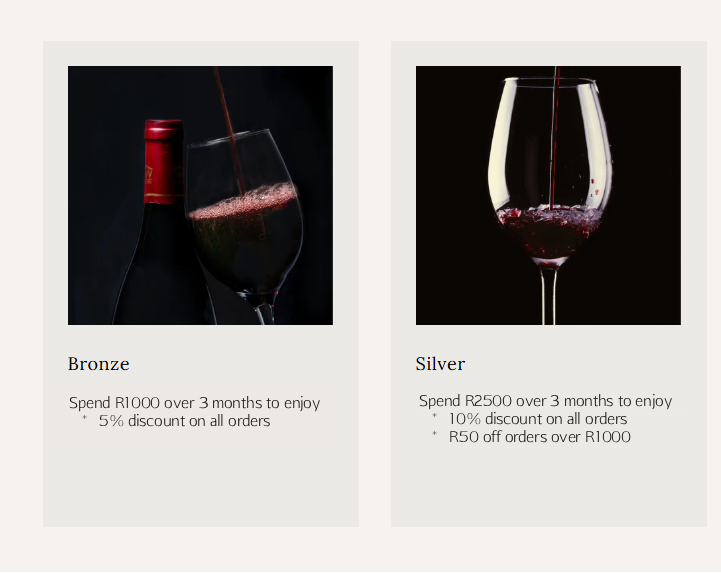Click the Bronze tier wine bottle image
Image resolution: width=721 pixels, height=573 pixels.
200,195
